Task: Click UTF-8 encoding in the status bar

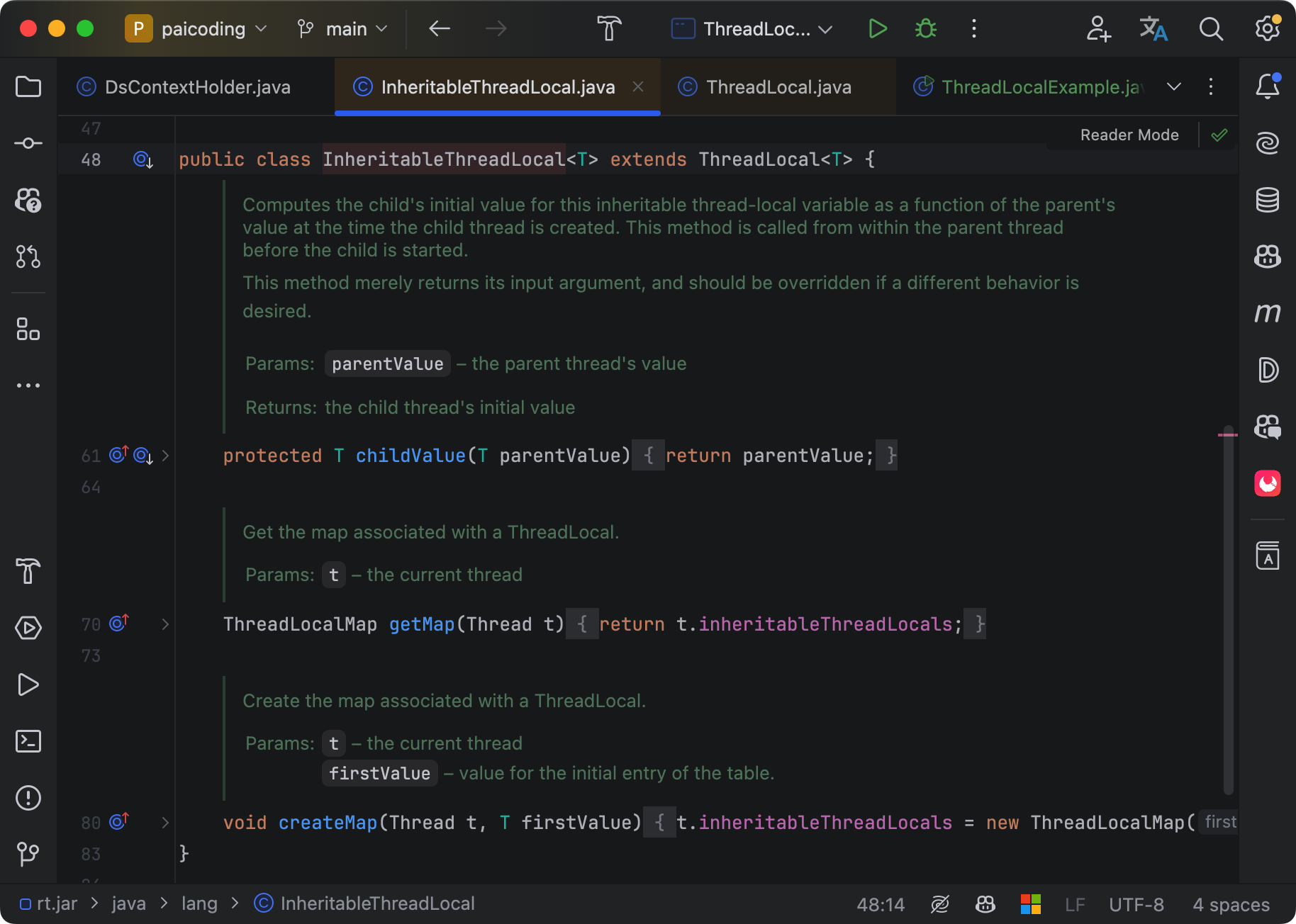Action: [1136, 903]
